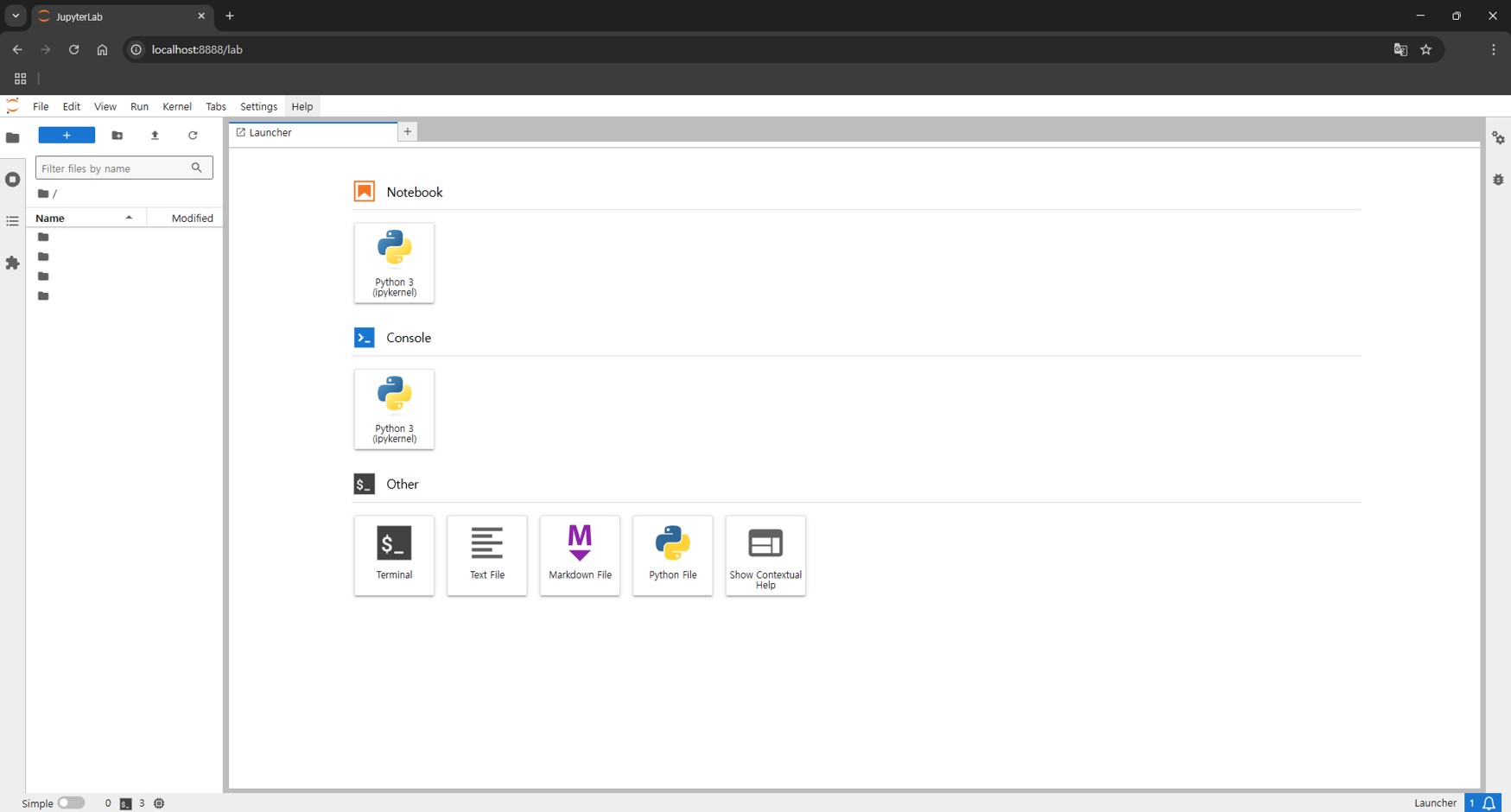Image resolution: width=1511 pixels, height=812 pixels.
Task: Open the Property Inspector gears icon
Action: tap(1498, 138)
